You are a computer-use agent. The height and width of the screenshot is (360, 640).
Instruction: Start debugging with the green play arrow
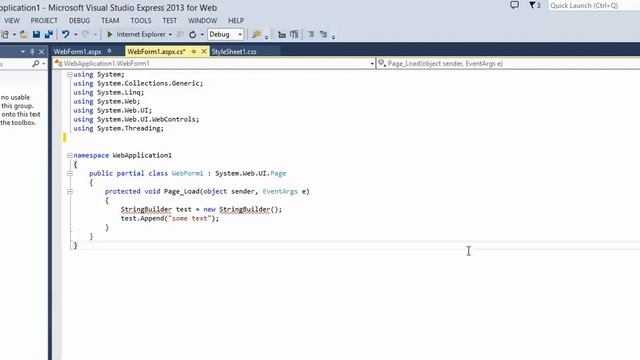[x=109, y=35]
